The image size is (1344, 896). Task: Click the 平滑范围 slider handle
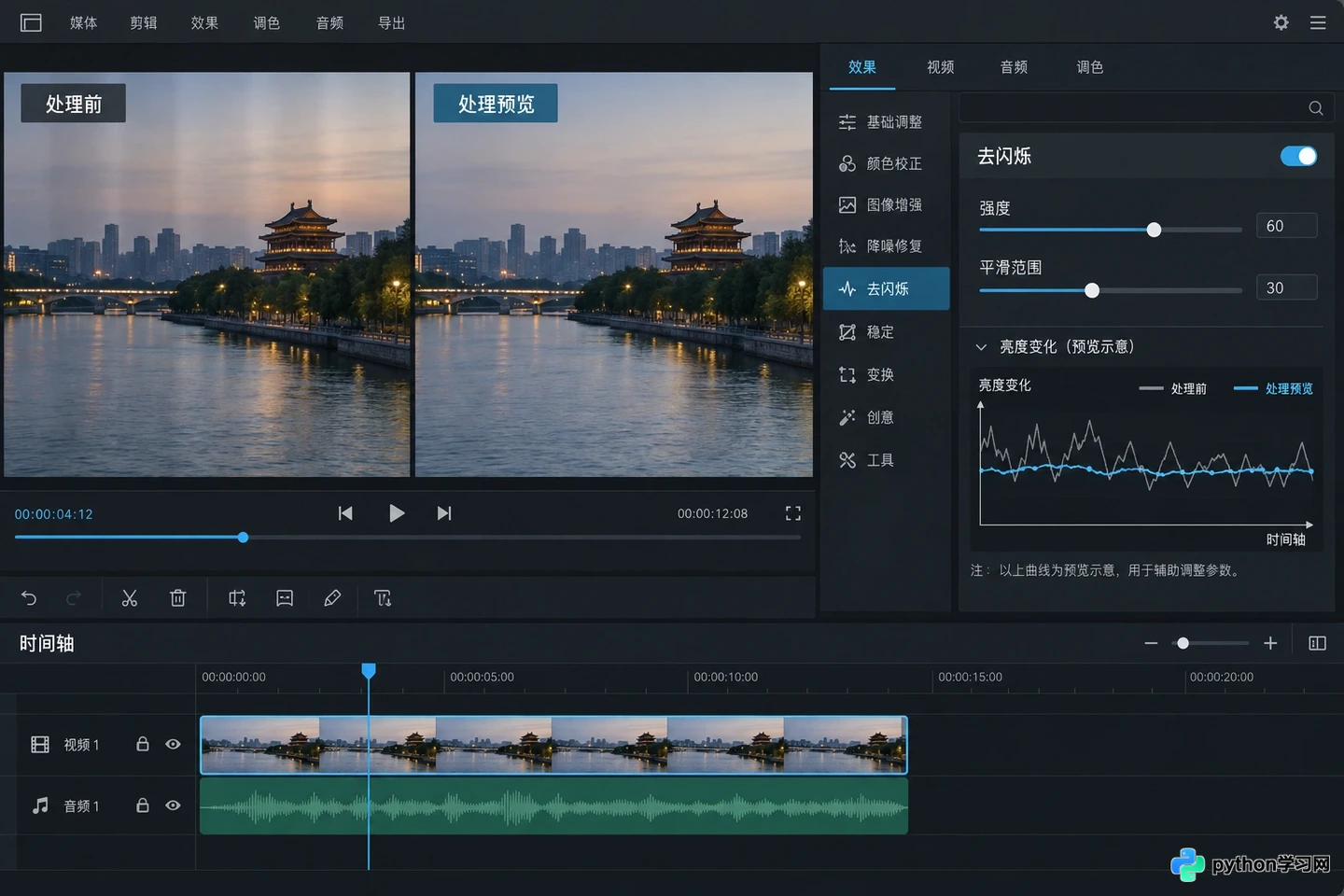coord(1092,290)
